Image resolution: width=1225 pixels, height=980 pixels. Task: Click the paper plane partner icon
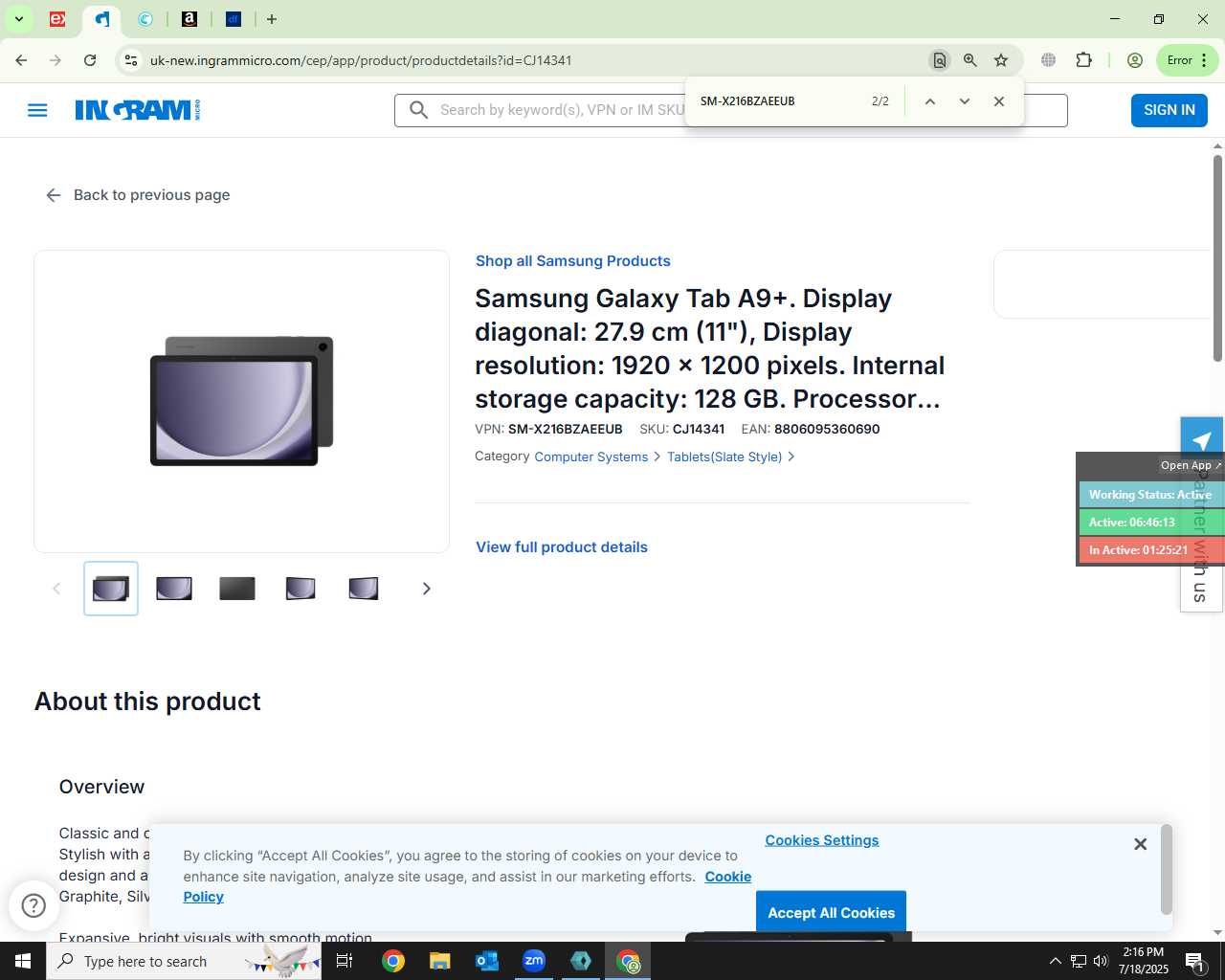[1202, 439]
